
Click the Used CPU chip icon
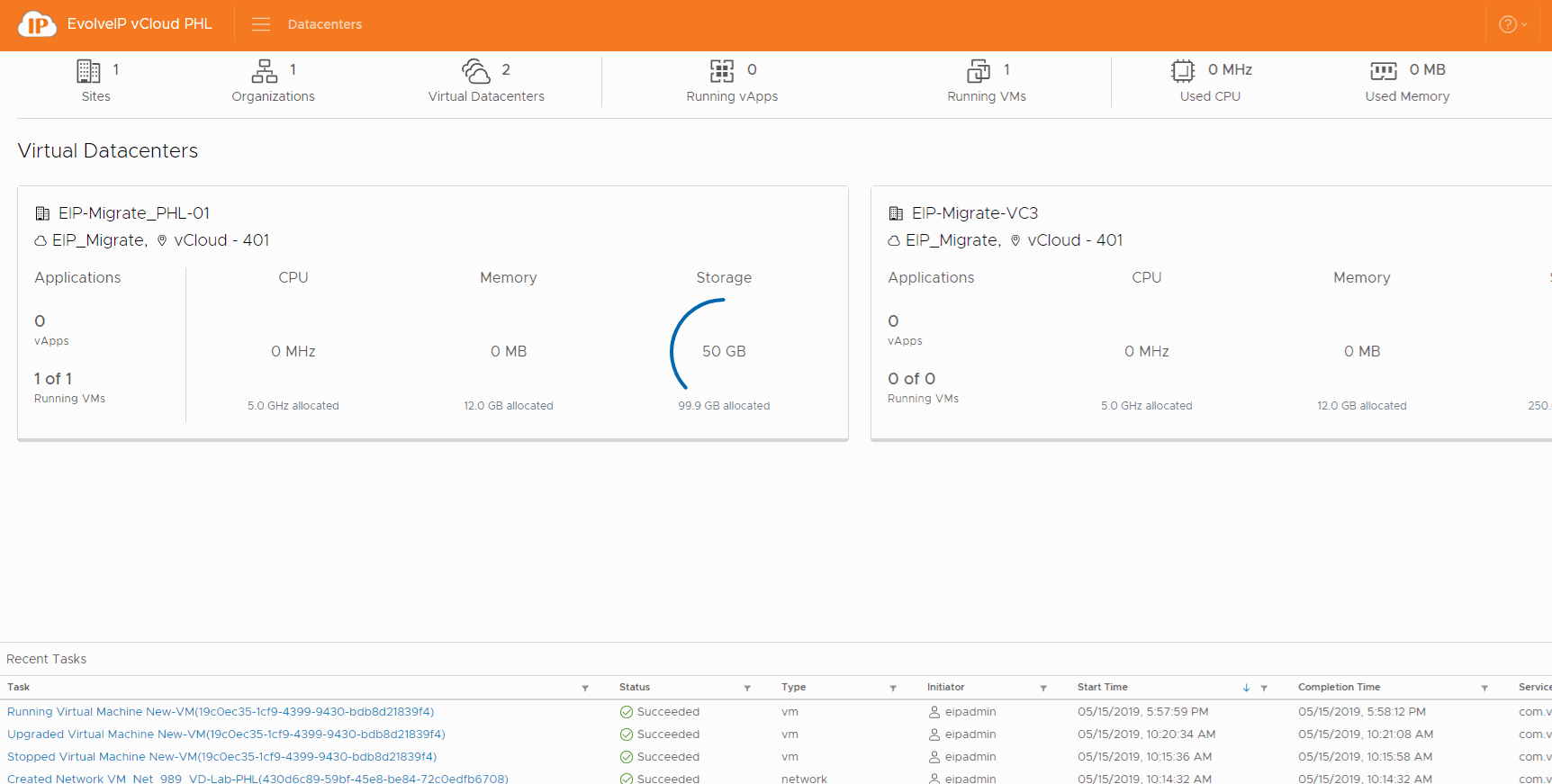(x=1182, y=71)
